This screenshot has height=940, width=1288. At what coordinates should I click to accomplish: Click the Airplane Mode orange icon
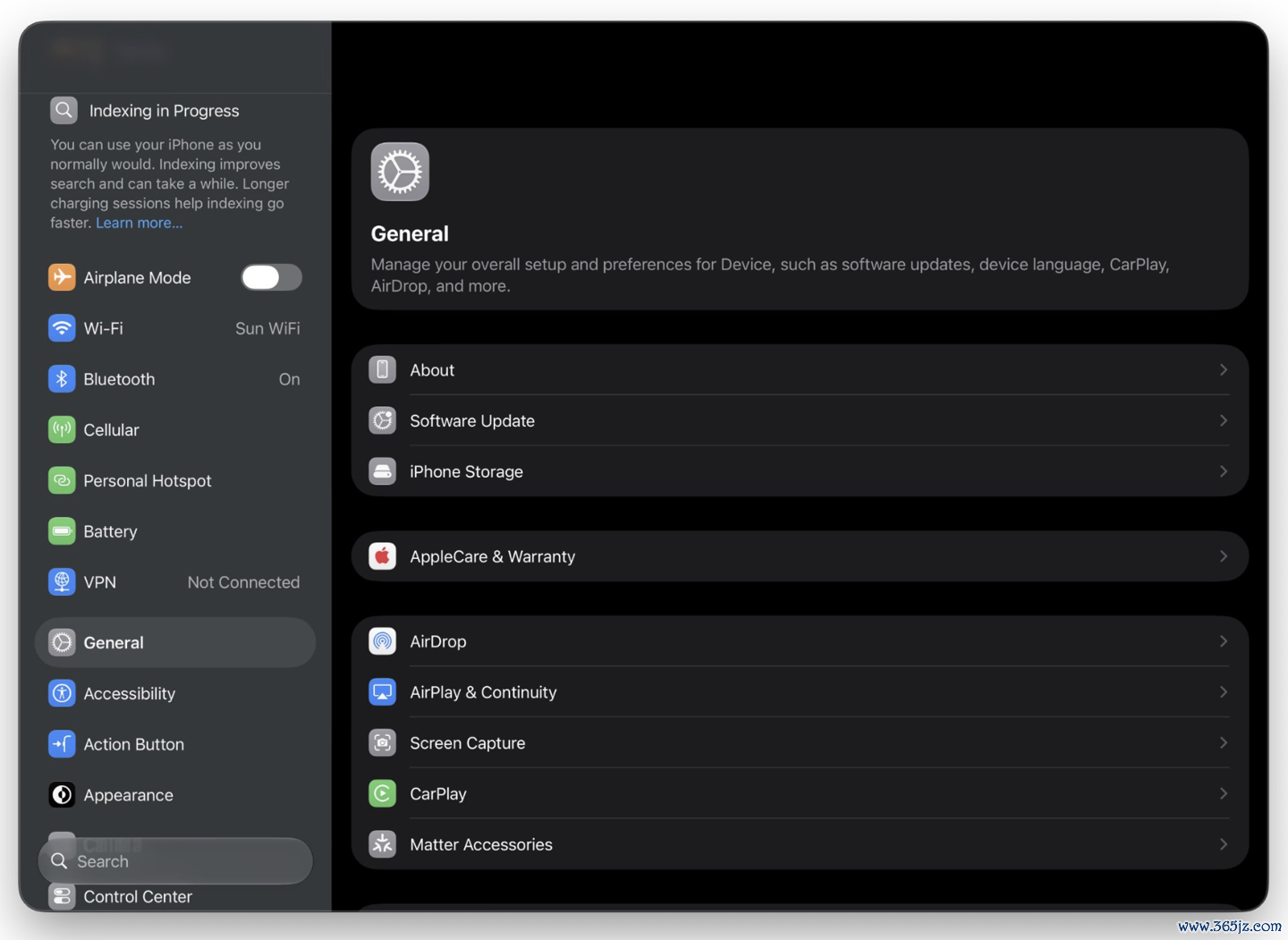point(62,277)
